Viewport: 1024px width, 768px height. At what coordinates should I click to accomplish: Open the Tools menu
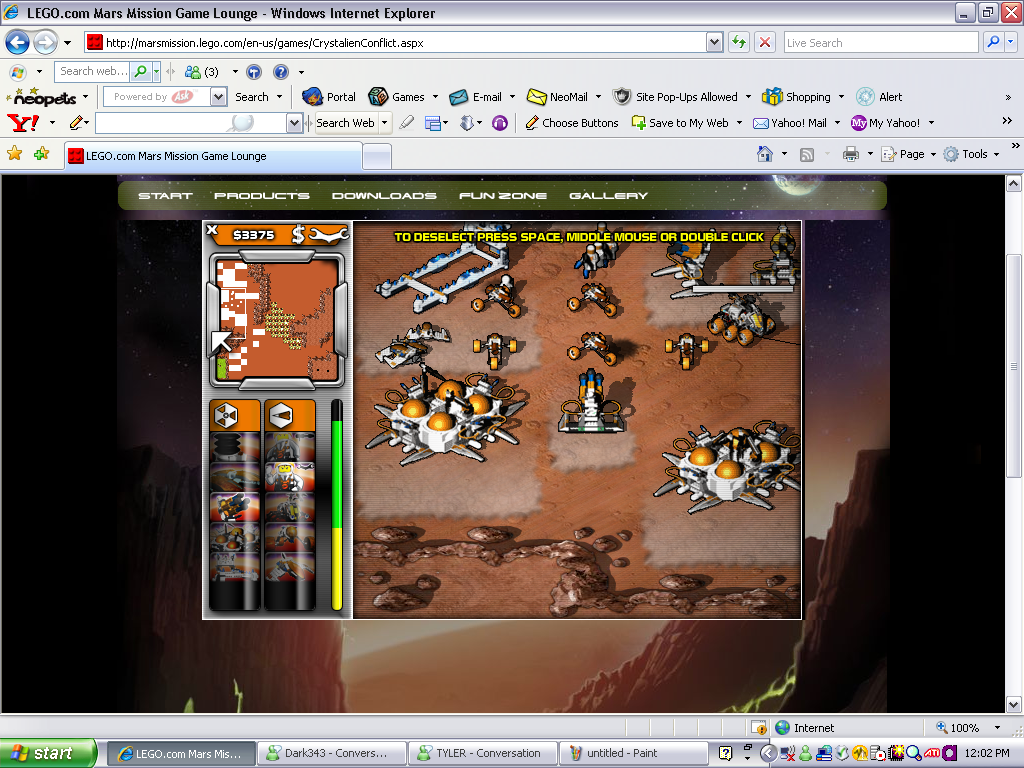(x=971, y=154)
